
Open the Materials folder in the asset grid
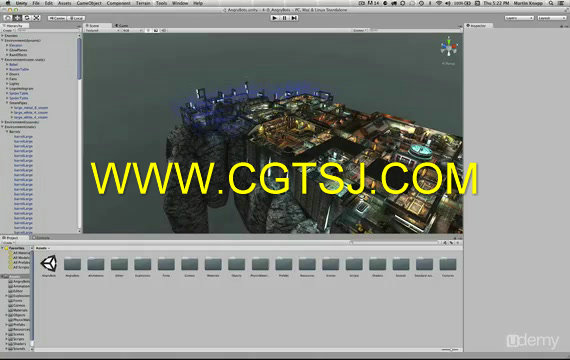213,266
